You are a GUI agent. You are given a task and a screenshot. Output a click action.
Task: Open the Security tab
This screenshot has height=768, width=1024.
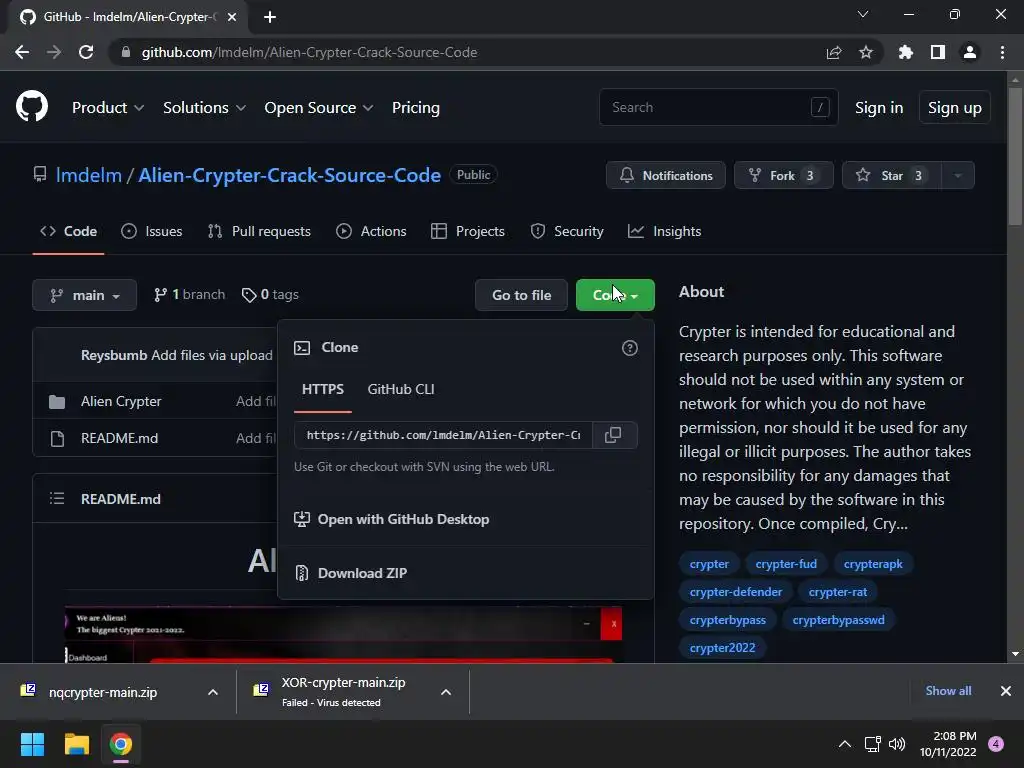(567, 231)
